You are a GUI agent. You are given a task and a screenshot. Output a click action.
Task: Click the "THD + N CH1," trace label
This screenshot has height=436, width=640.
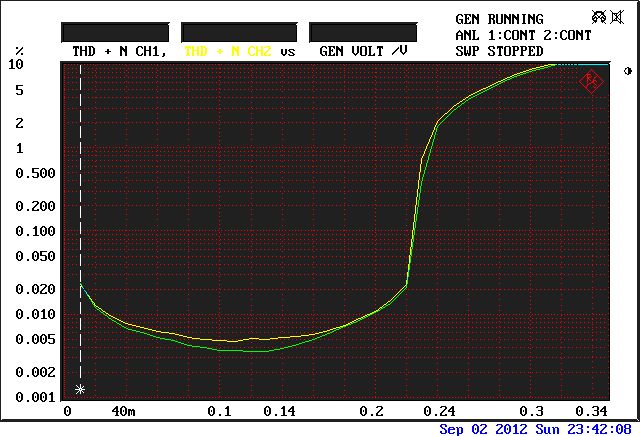coord(120,51)
